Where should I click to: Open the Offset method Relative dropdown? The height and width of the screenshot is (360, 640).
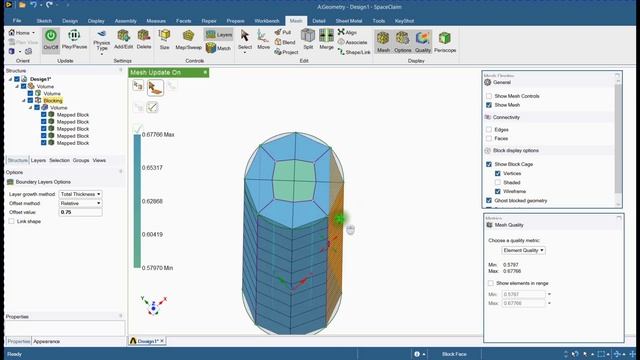click(80, 203)
